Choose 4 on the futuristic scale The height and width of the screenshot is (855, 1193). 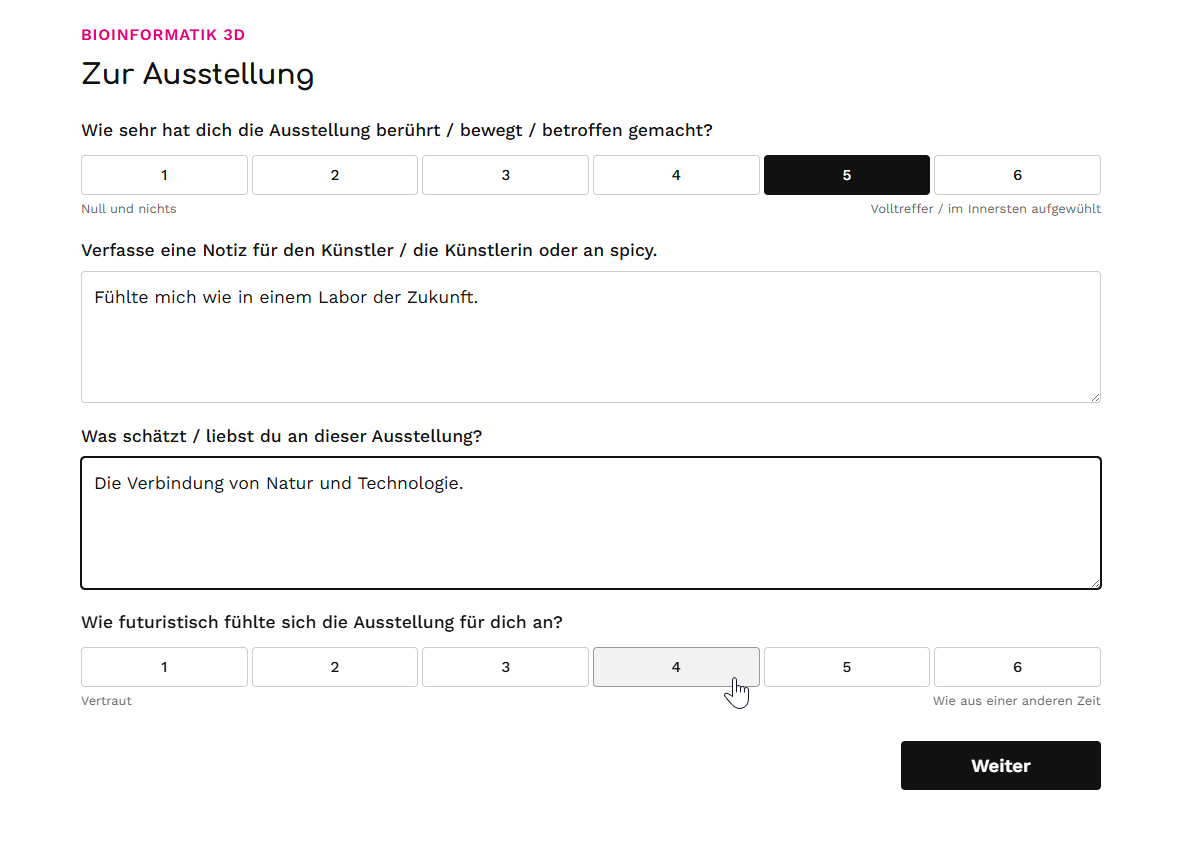pos(676,667)
